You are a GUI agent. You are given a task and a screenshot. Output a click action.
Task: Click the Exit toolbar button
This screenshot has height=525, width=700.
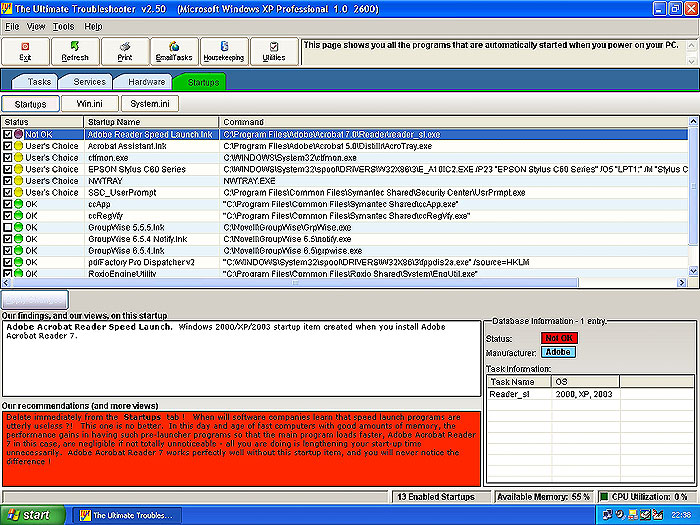tap(25, 52)
